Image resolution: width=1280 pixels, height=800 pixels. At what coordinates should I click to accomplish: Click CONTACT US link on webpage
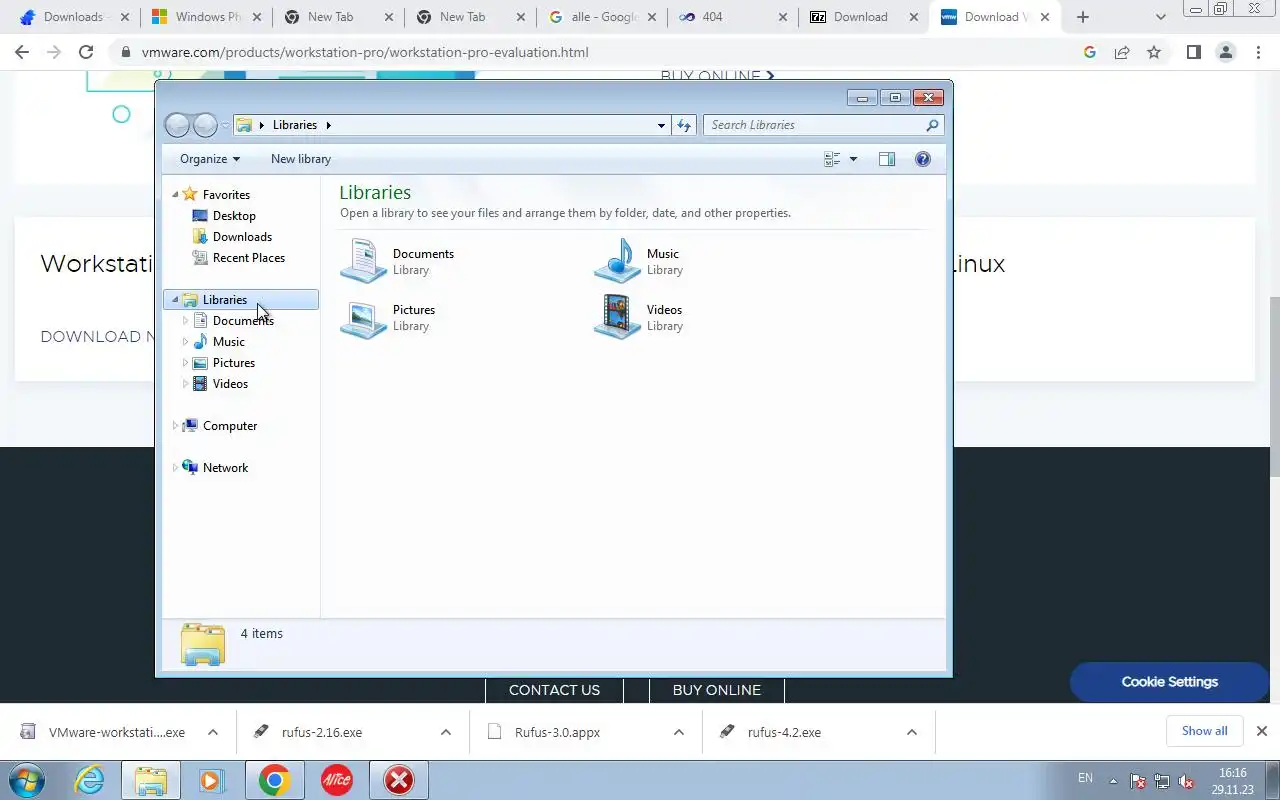pos(554,690)
